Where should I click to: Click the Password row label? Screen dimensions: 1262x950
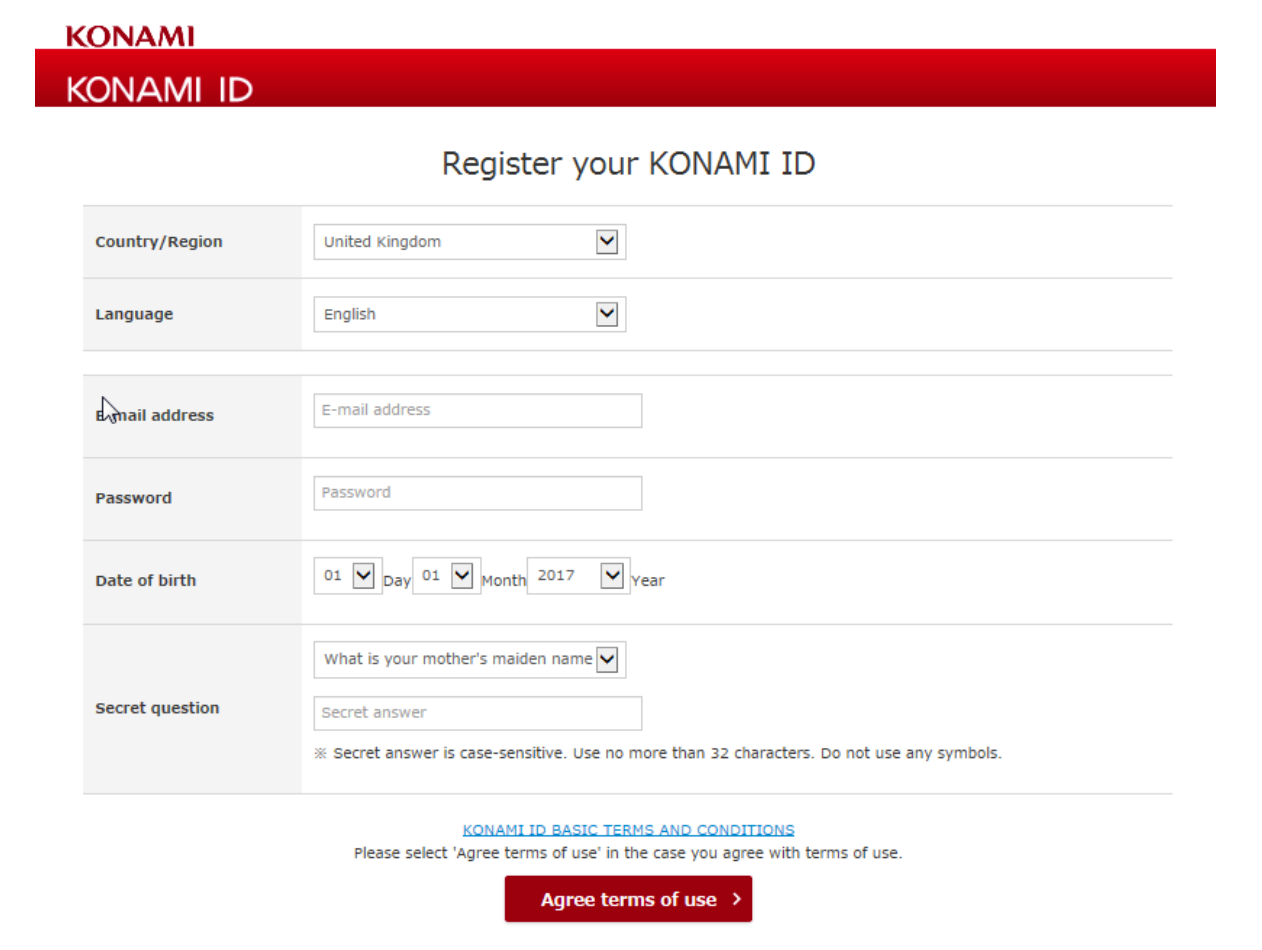[133, 498]
